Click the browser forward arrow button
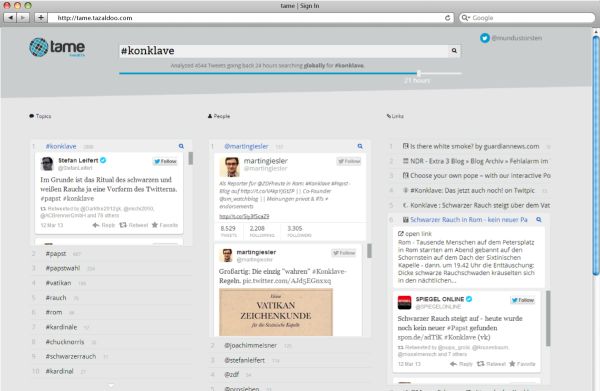The width and height of the screenshot is (600, 391). 23,18
